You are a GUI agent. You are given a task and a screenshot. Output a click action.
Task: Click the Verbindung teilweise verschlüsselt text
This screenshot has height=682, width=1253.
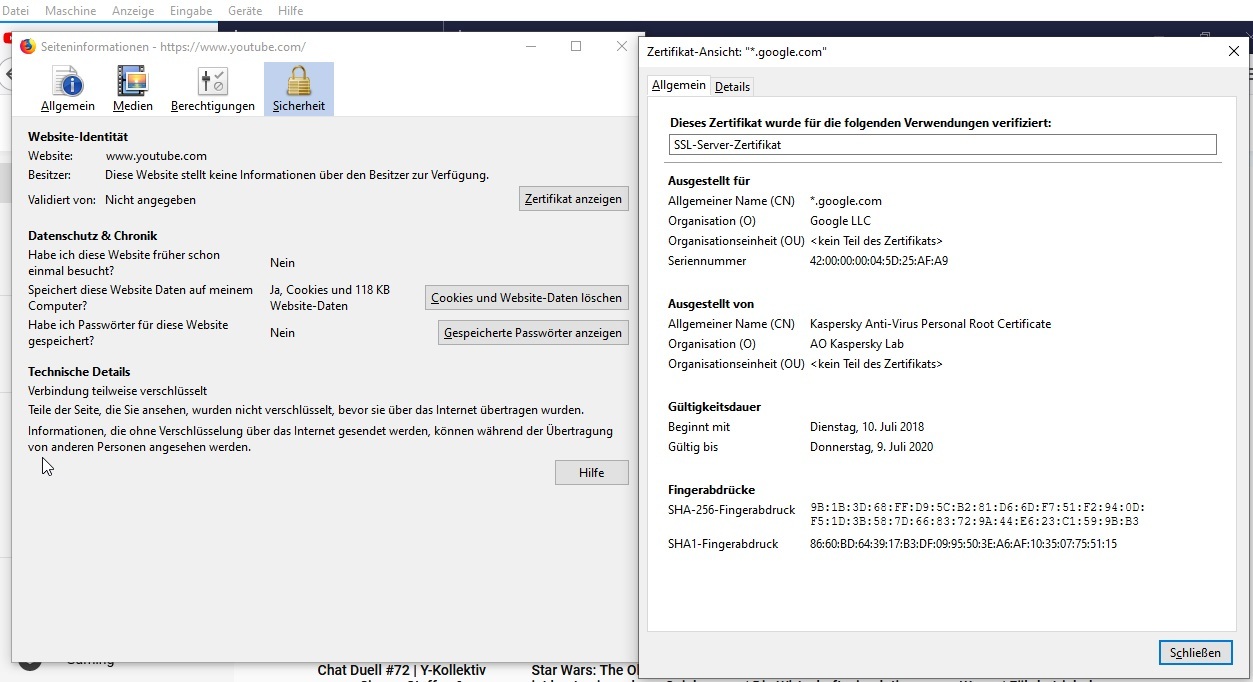pyautogui.click(x=118, y=391)
